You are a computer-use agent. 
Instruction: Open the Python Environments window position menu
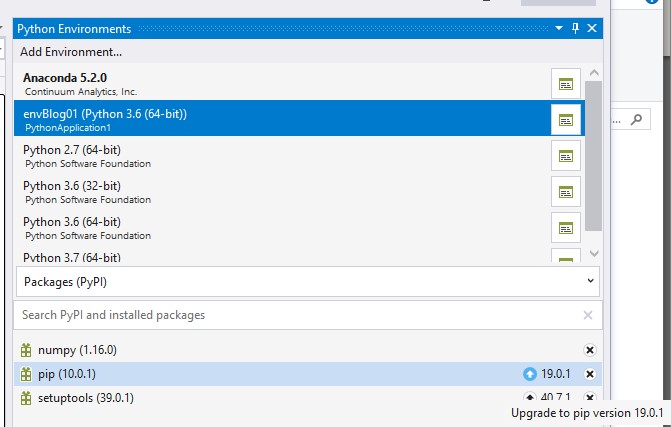pyautogui.click(x=559, y=29)
